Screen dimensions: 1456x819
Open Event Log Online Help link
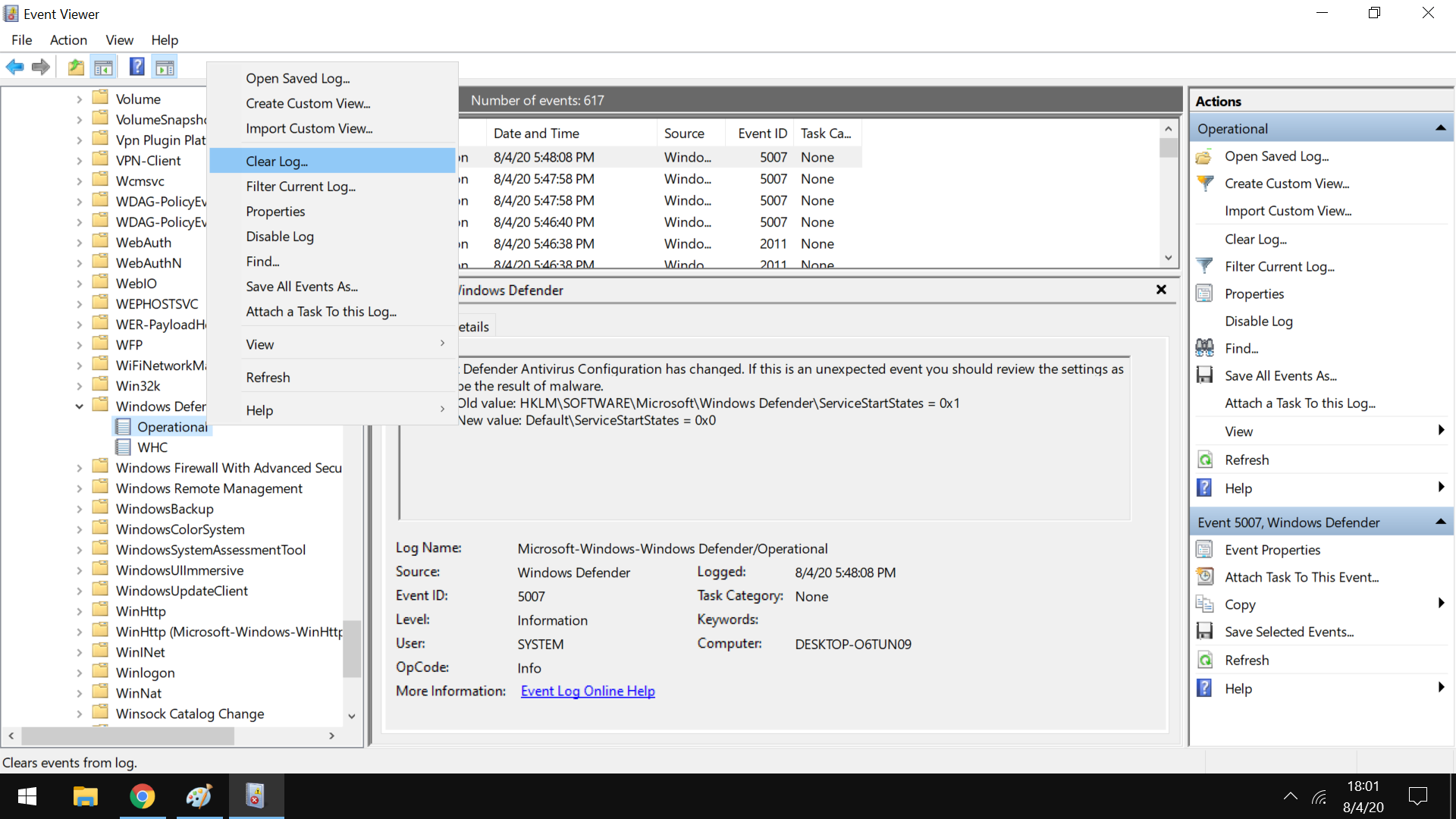587,691
